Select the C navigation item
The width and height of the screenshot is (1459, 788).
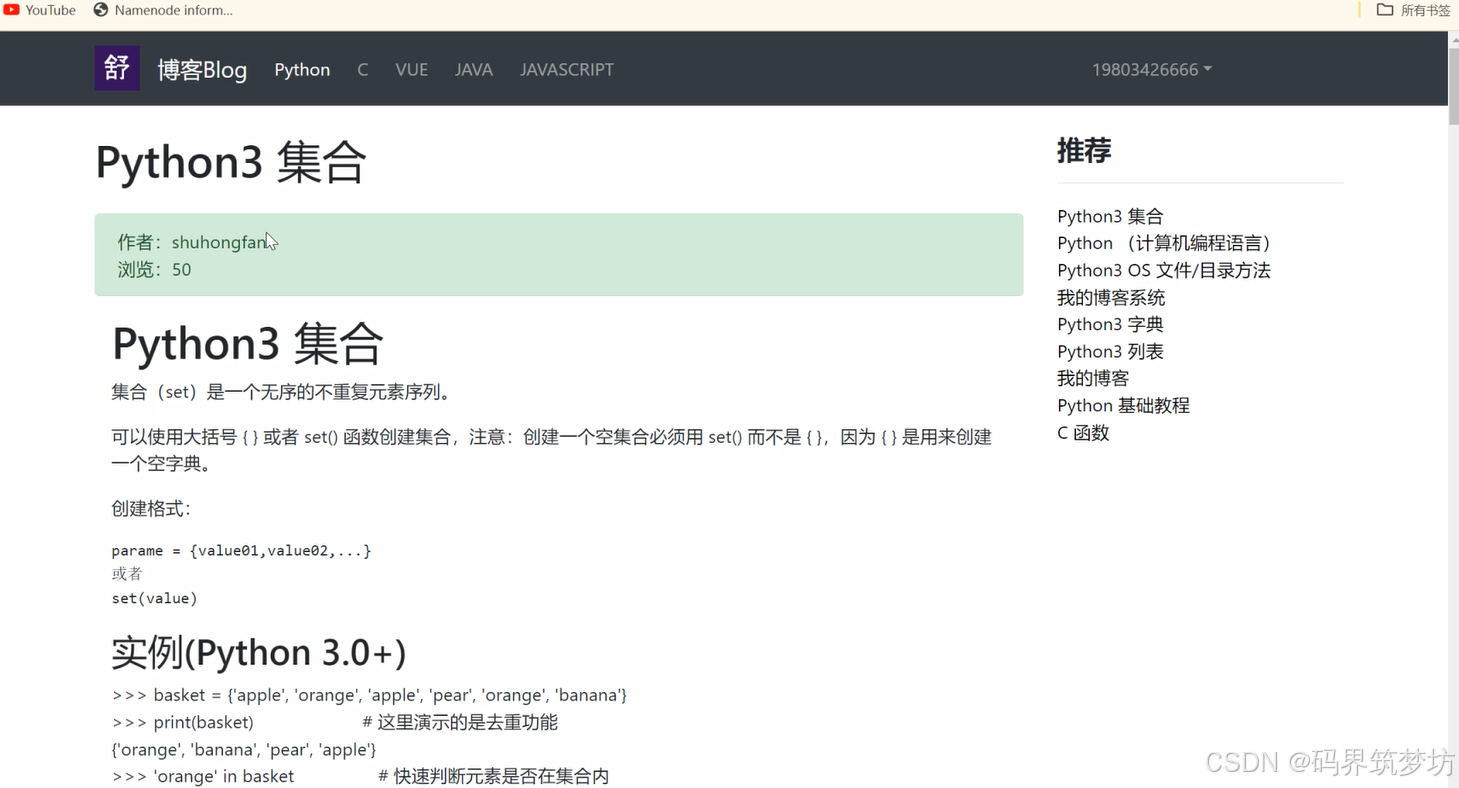(363, 69)
